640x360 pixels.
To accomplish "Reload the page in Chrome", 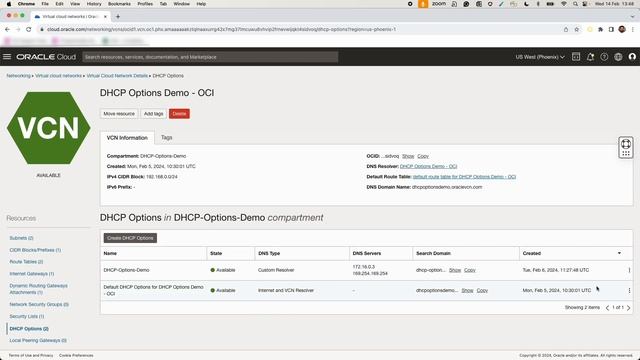I will [29, 29].
